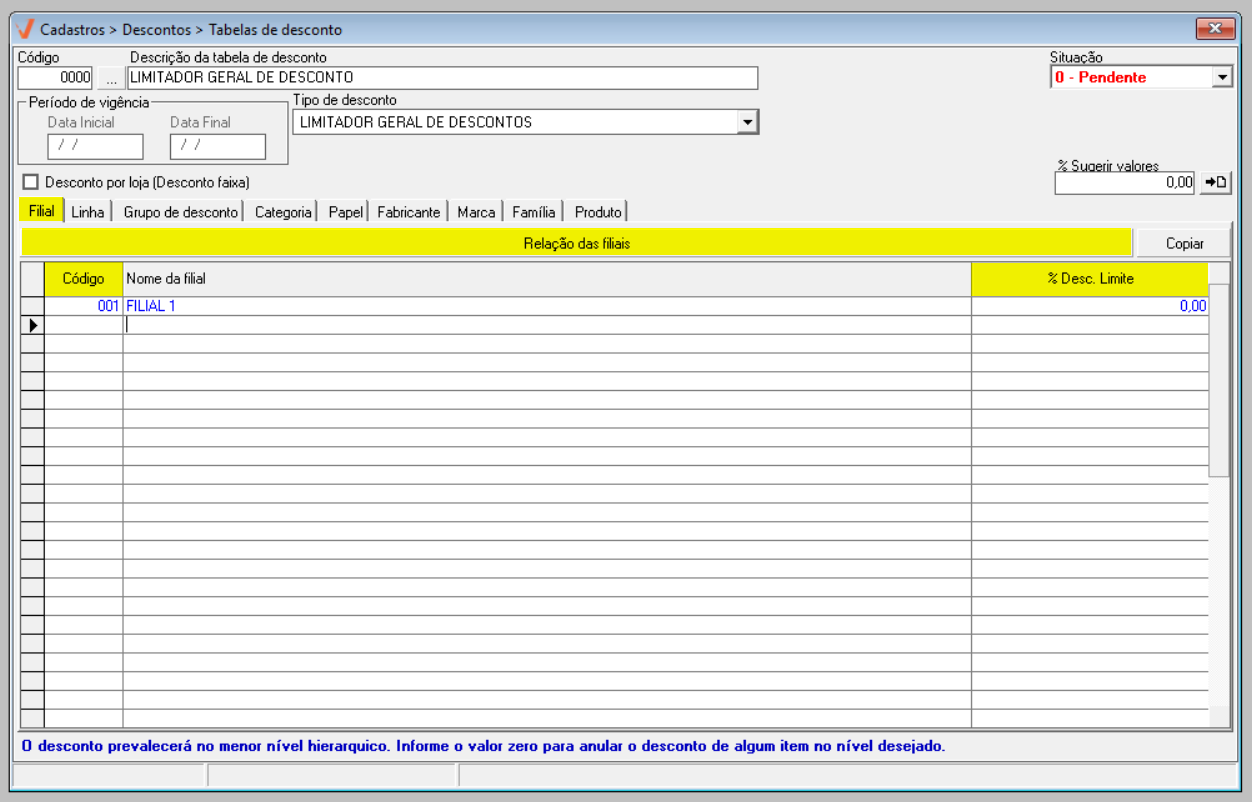The height and width of the screenshot is (802, 1252).
Task: Click the apply suggested values arrow icon
Action: (1215, 183)
